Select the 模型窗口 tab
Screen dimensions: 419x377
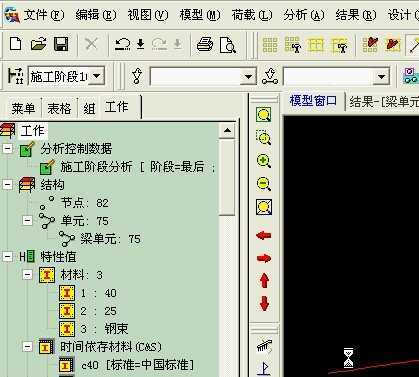[x=313, y=101]
